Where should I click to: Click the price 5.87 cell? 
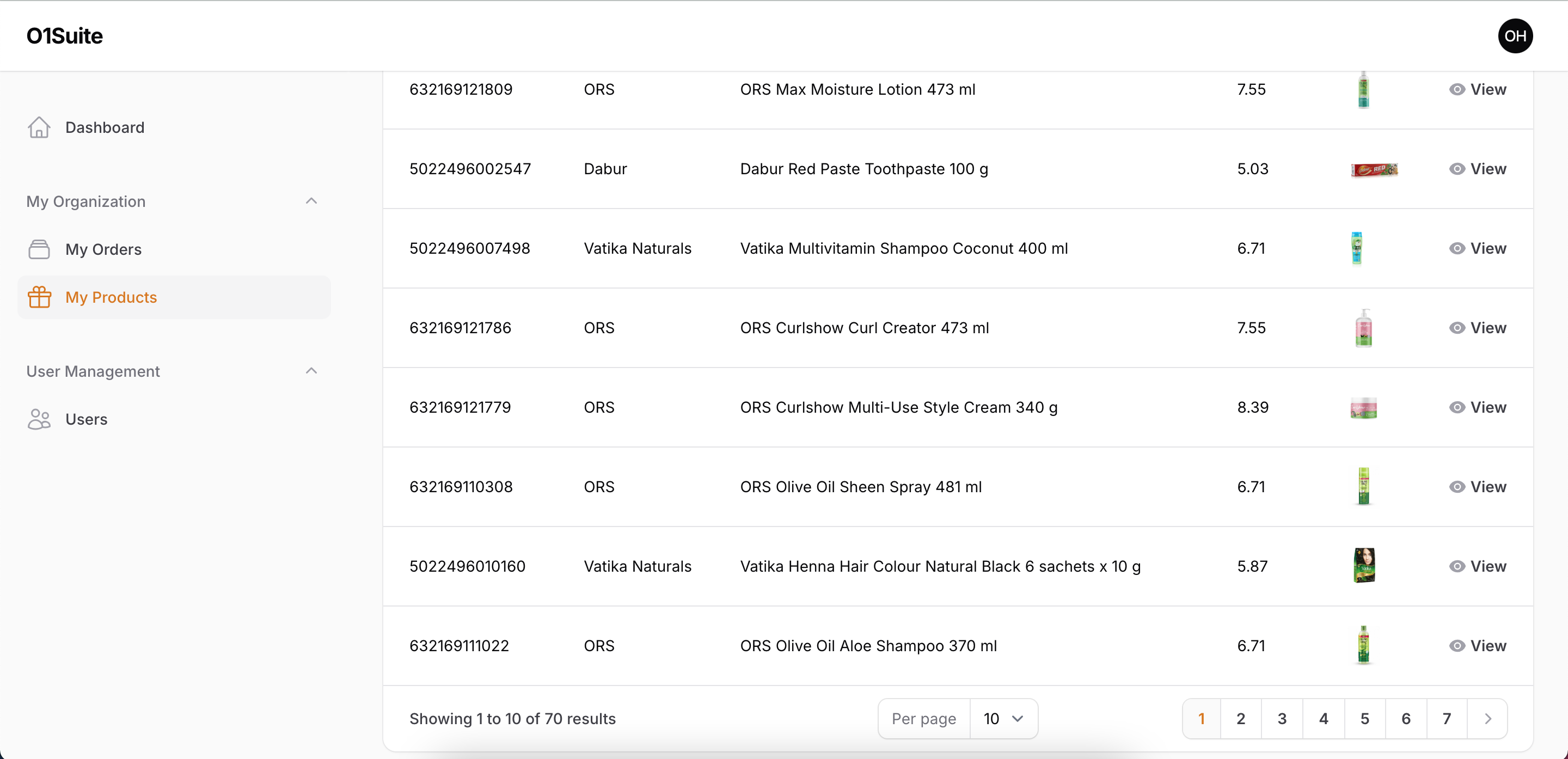(1252, 566)
